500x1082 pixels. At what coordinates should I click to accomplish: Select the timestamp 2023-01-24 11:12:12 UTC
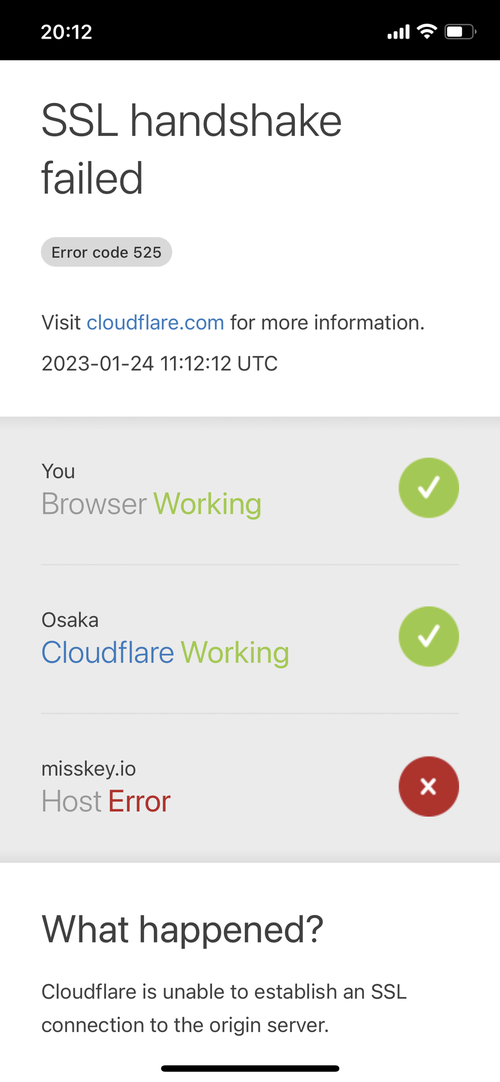tap(159, 363)
